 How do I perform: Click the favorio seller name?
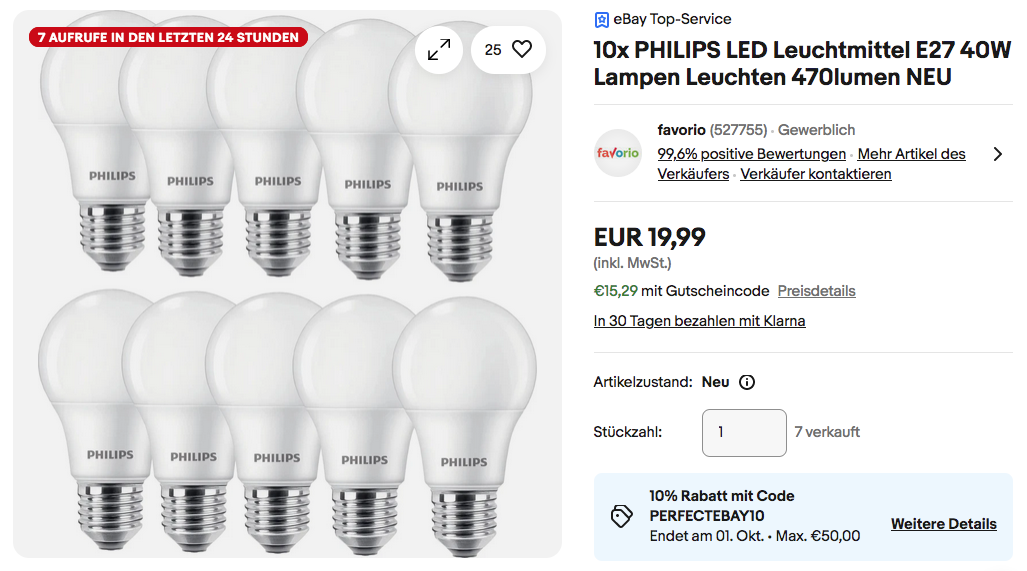click(681, 130)
